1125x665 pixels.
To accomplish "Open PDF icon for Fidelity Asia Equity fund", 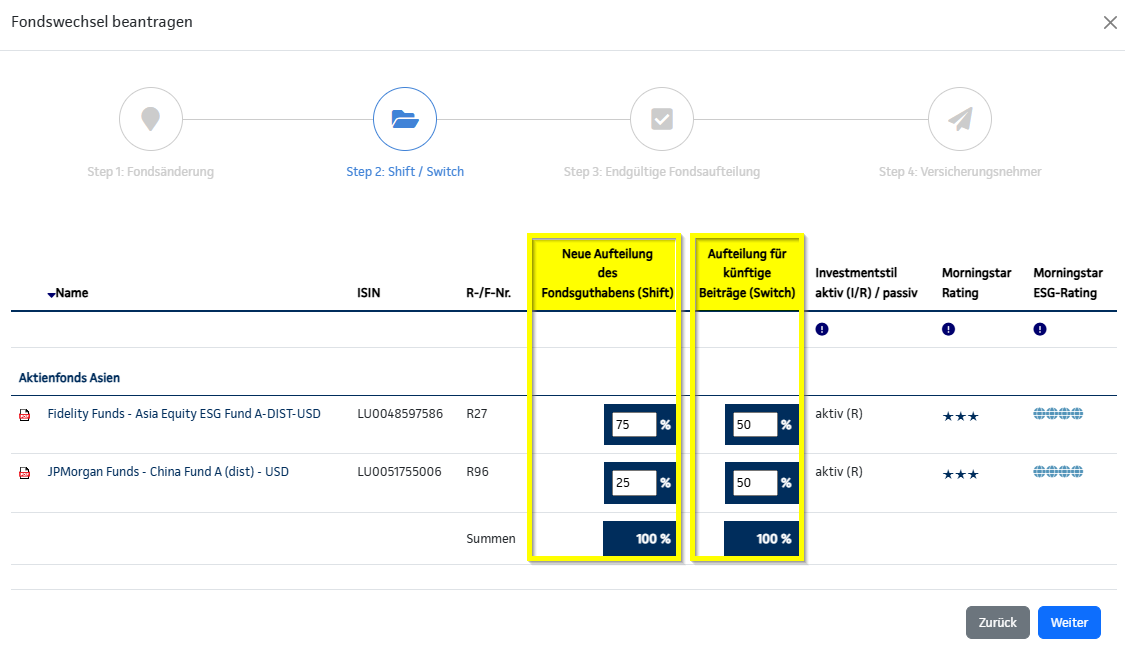I will [25, 415].
